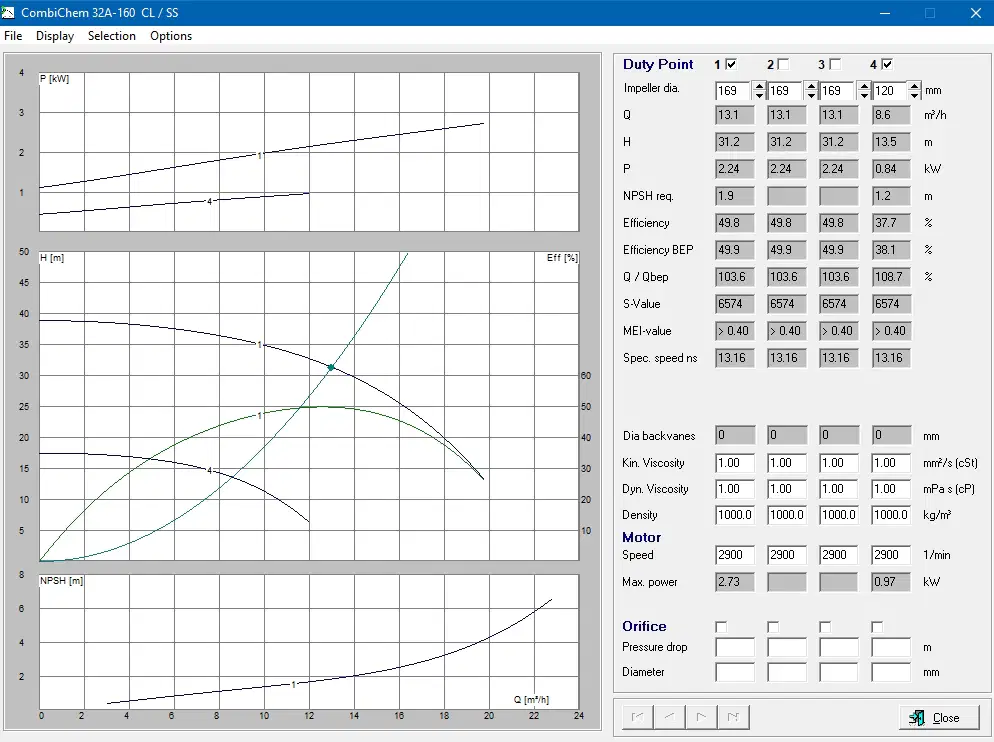This screenshot has width=994, height=742.
Task: Click Max. power value 2.73
Action: point(735,582)
